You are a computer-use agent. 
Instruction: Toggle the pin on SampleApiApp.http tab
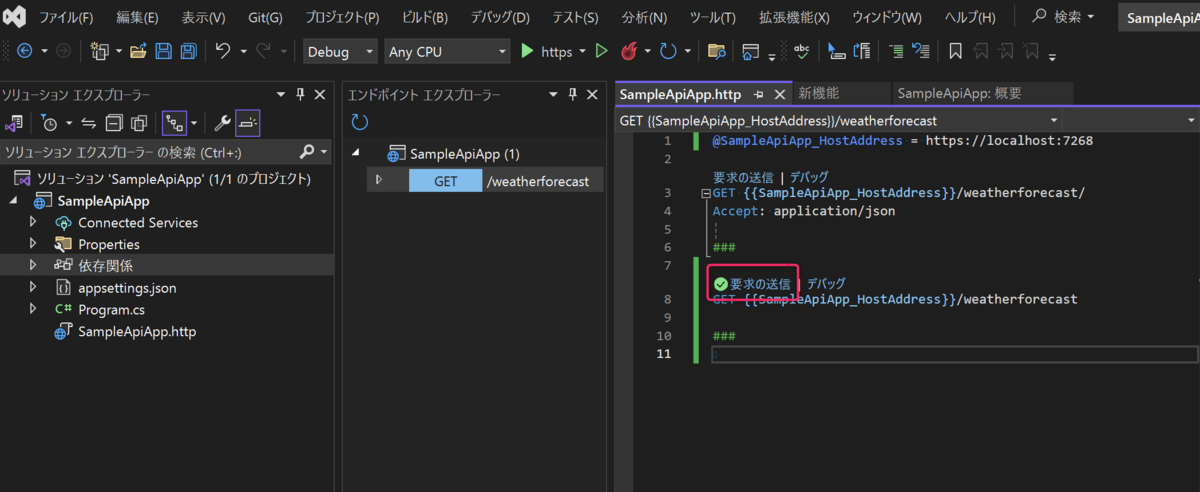pyautogui.click(x=758, y=94)
